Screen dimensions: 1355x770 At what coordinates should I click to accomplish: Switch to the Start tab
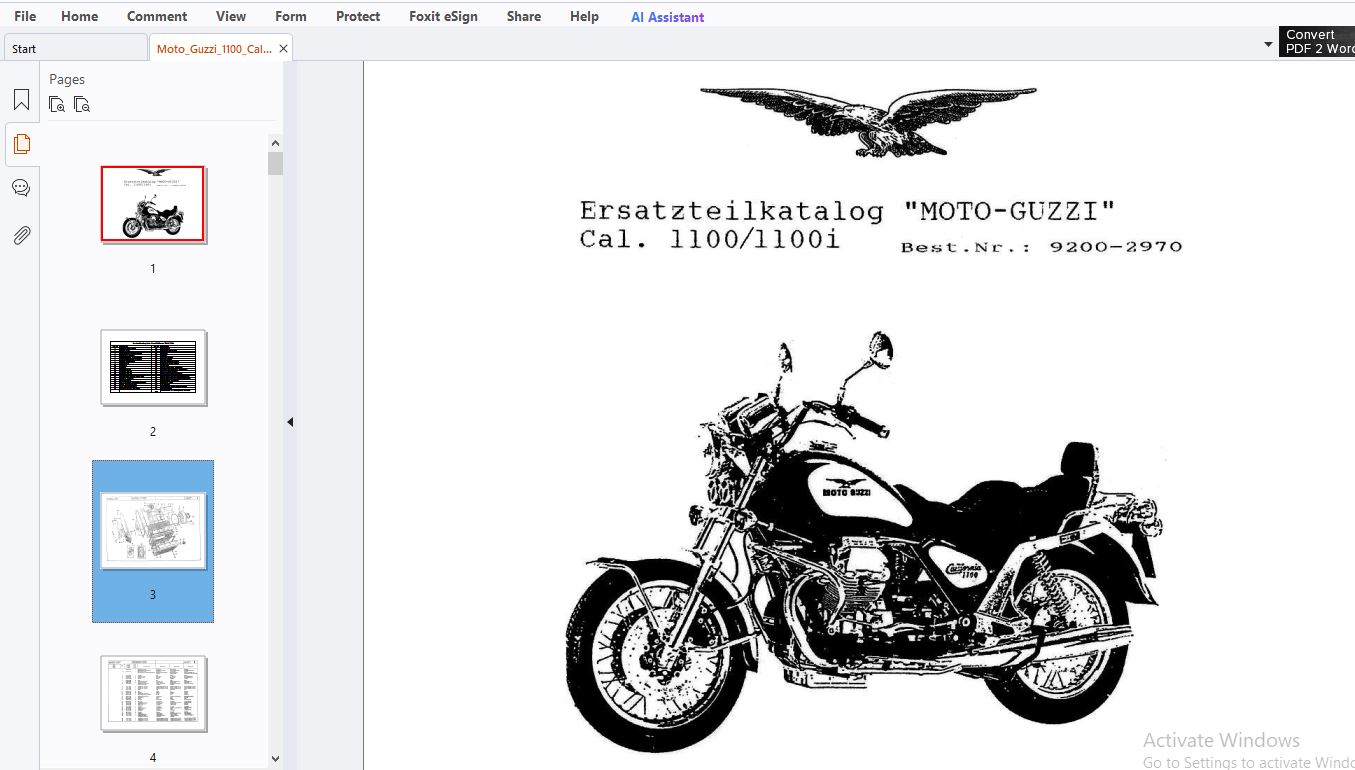point(75,48)
